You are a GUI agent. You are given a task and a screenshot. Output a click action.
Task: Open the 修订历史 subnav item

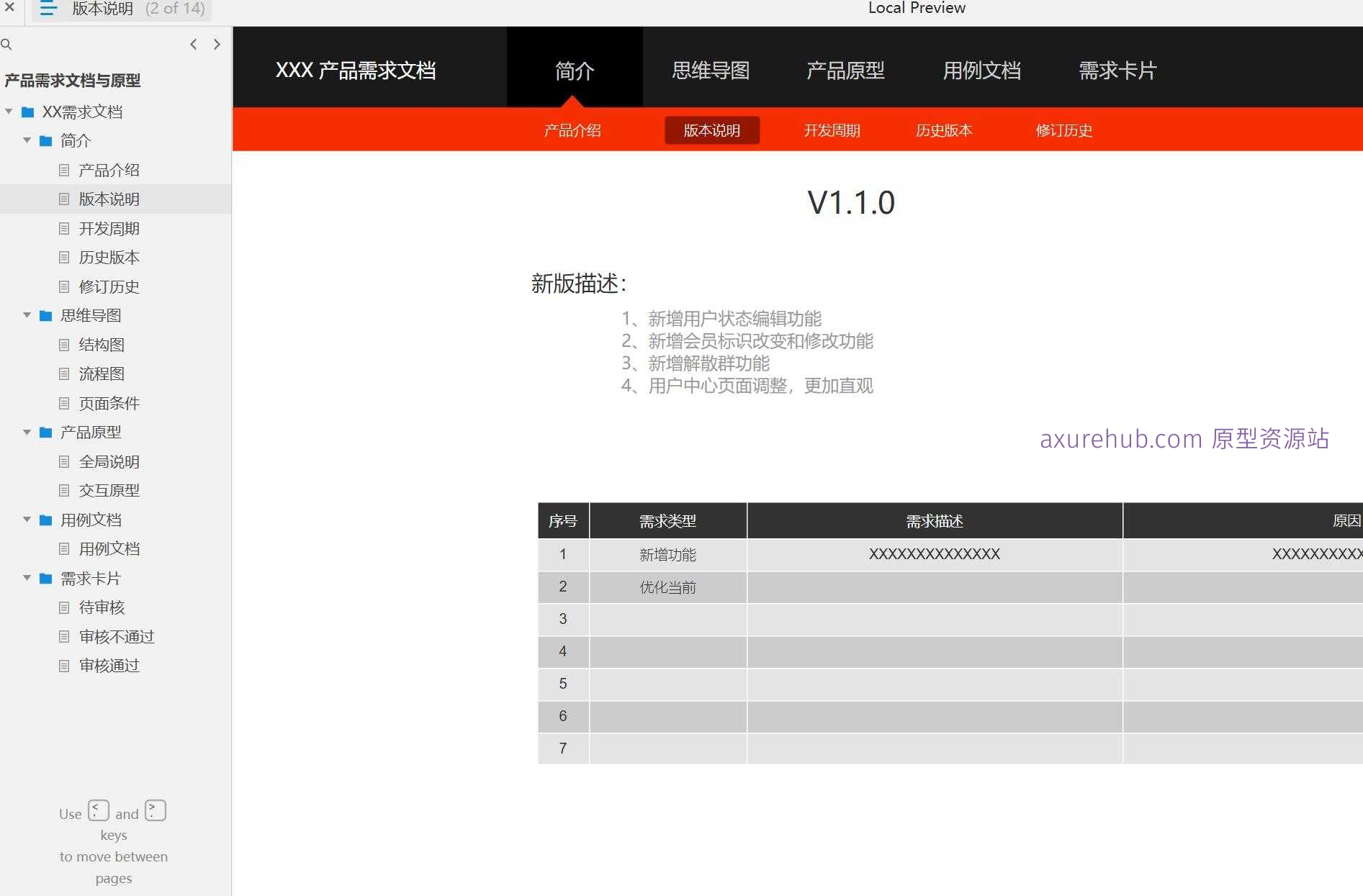point(1063,130)
